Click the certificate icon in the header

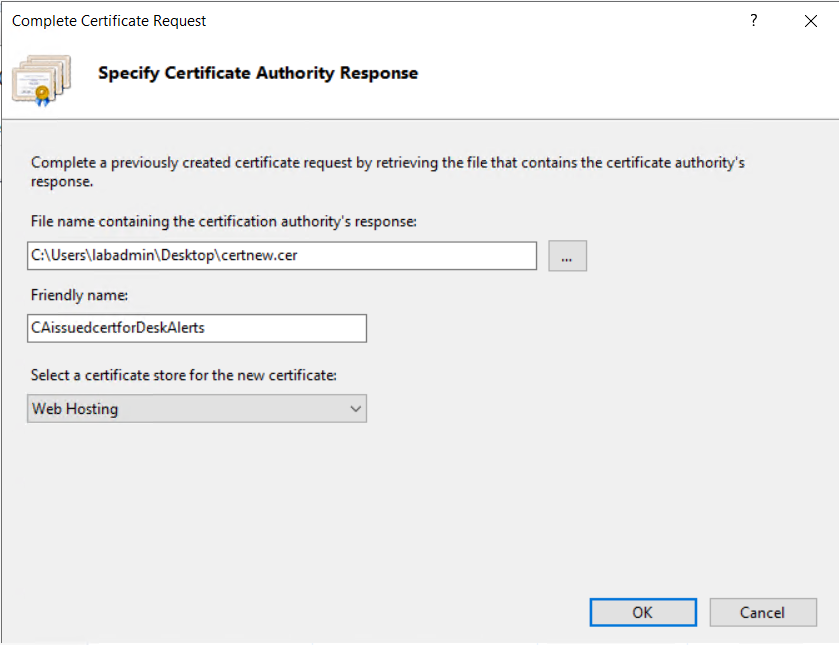pos(41,76)
